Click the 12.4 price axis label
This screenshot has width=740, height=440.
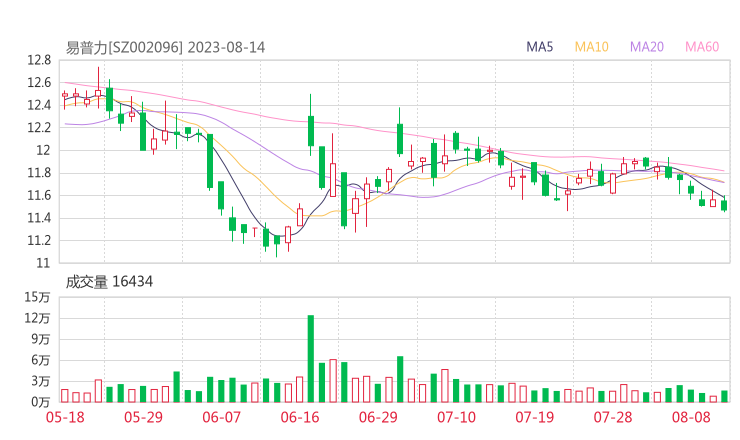click(39, 105)
